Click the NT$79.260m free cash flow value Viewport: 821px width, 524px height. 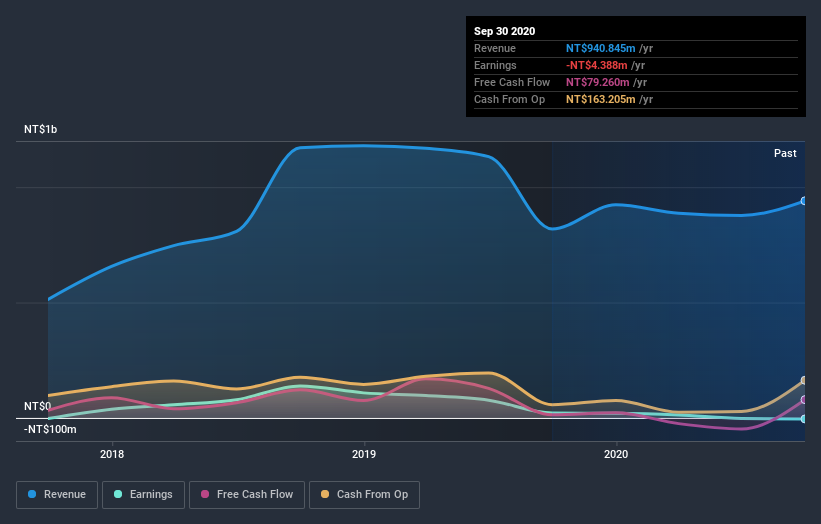coord(597,82)
